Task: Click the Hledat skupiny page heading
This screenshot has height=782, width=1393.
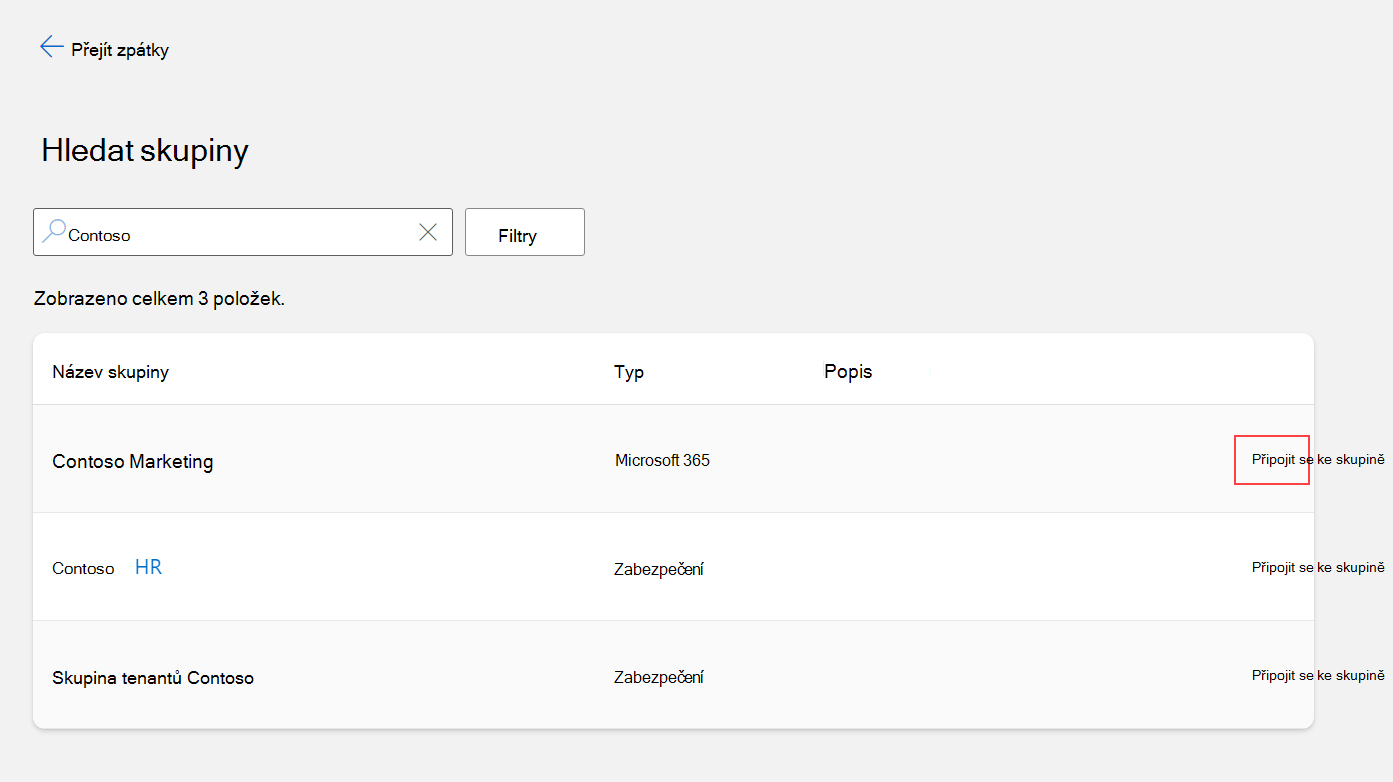Action: (145, 150)
